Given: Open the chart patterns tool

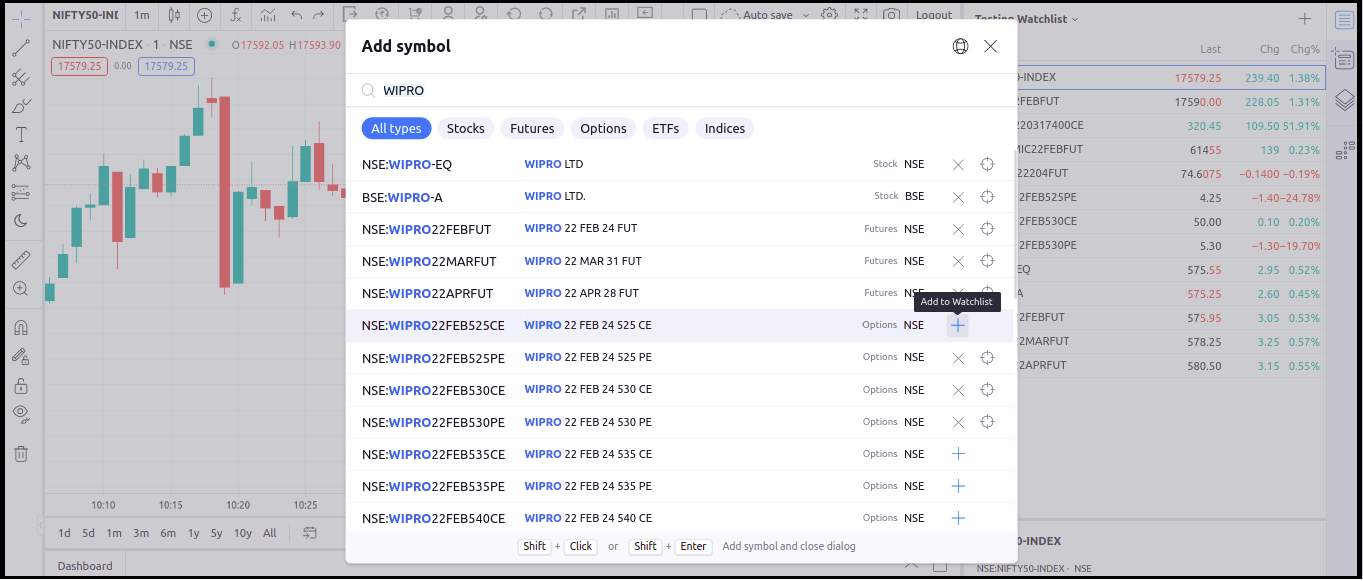Looking at the screenshot, I should click(21, 163).
